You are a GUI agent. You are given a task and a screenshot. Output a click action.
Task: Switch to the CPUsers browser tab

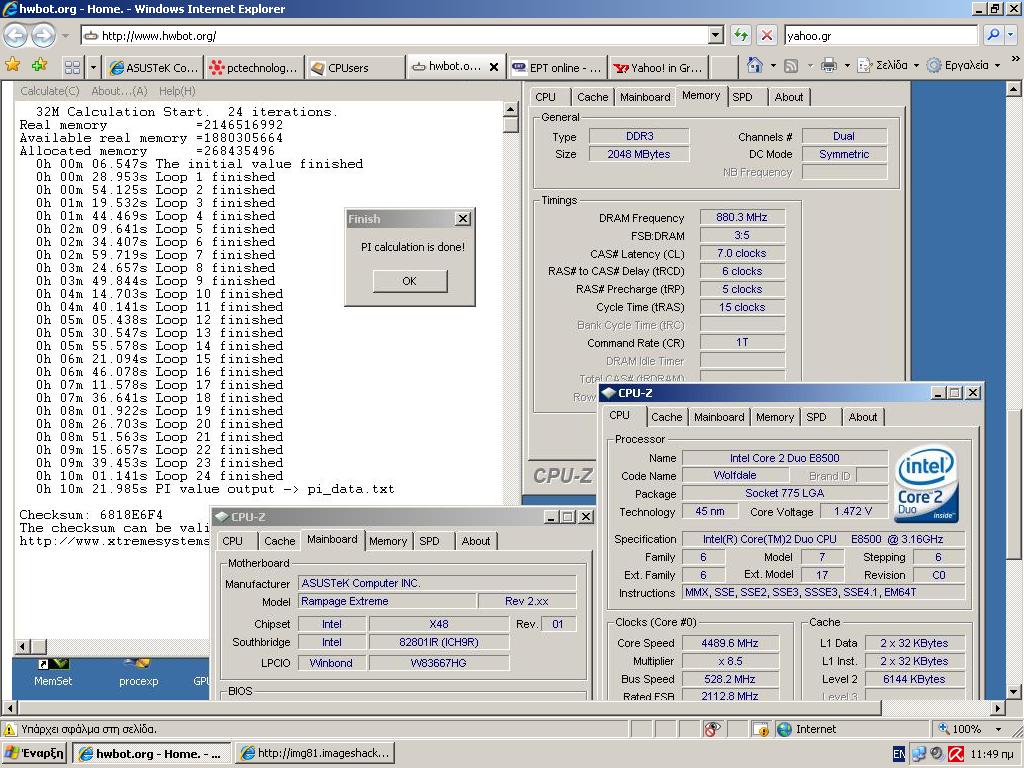point(355,67)
